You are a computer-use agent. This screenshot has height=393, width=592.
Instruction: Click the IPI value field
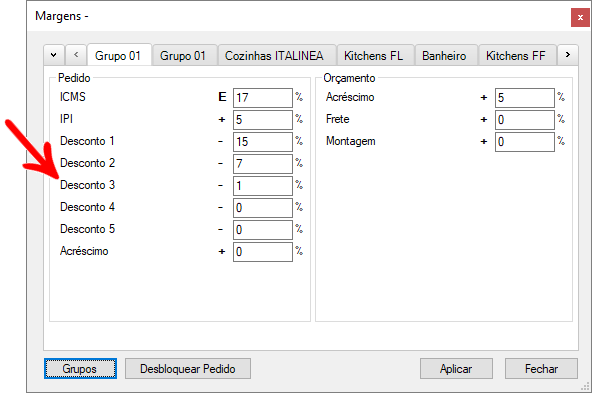pyautogui.click(x=263, y=120)
